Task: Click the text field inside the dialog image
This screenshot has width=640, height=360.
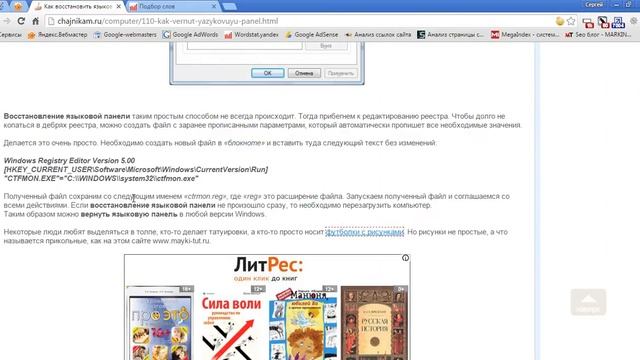Action: [x=244, y=46]
